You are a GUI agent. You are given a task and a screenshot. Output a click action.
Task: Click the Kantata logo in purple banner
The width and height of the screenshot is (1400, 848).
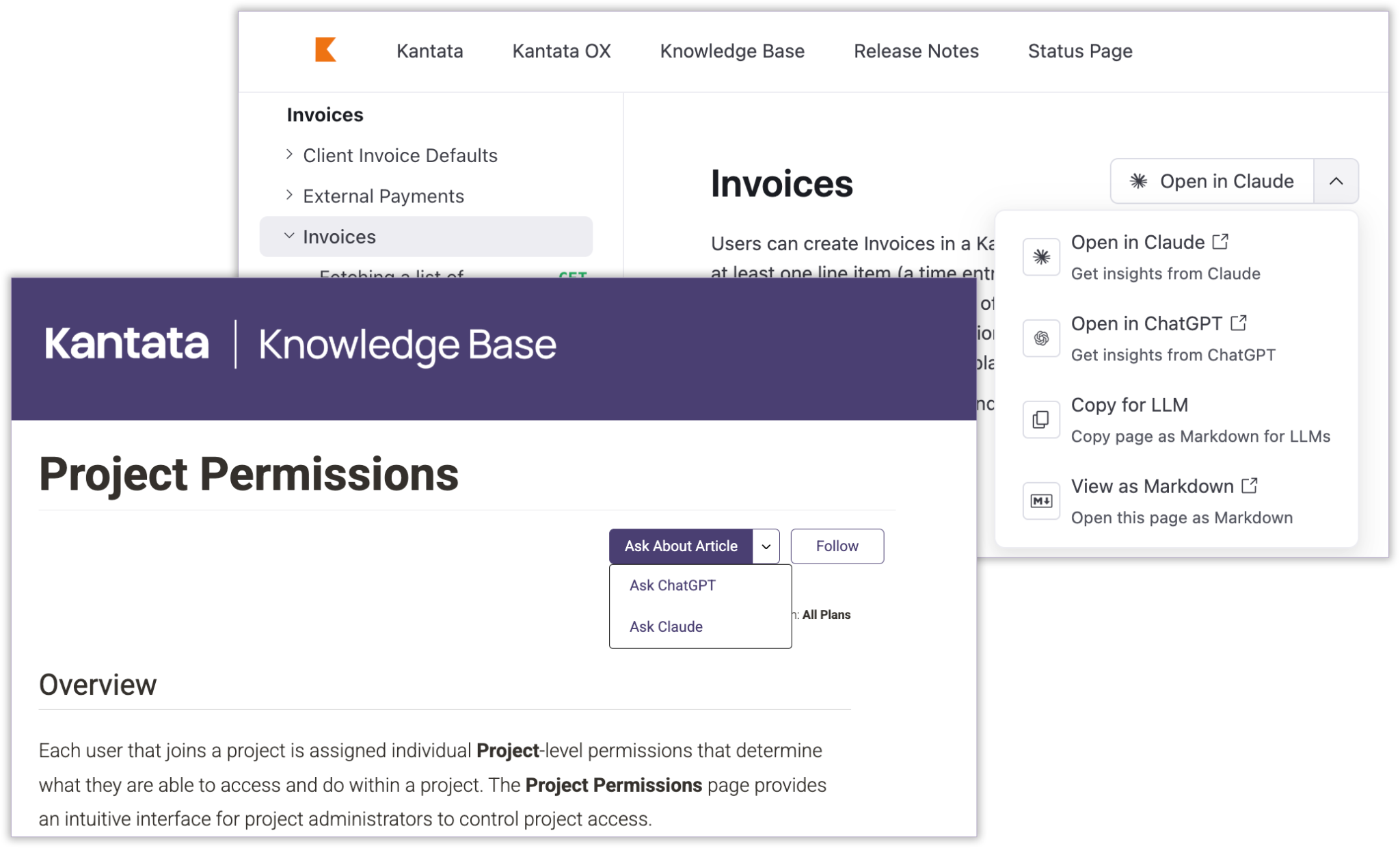click(x=126, y=343)
